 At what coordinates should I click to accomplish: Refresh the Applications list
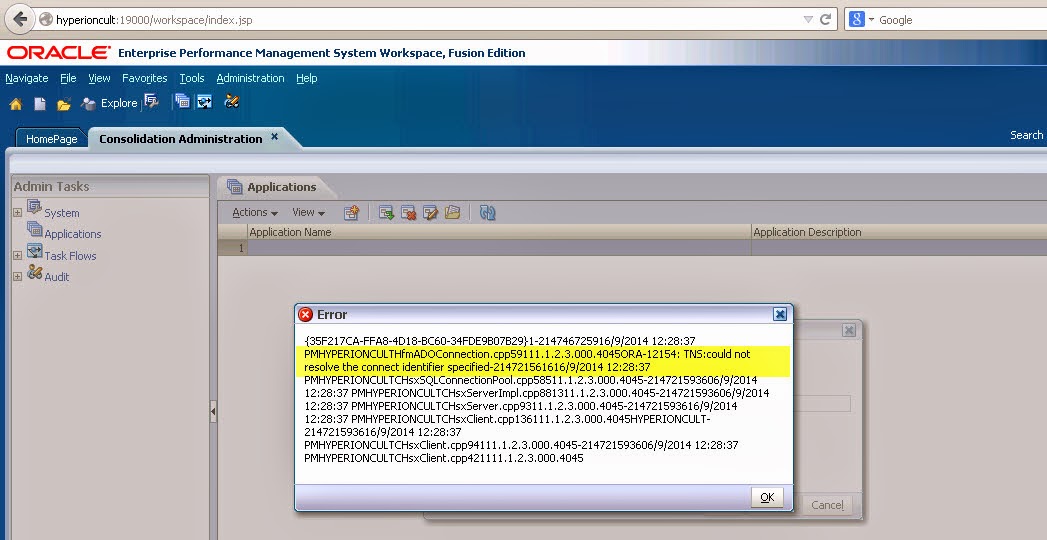(x=487, y=212)
